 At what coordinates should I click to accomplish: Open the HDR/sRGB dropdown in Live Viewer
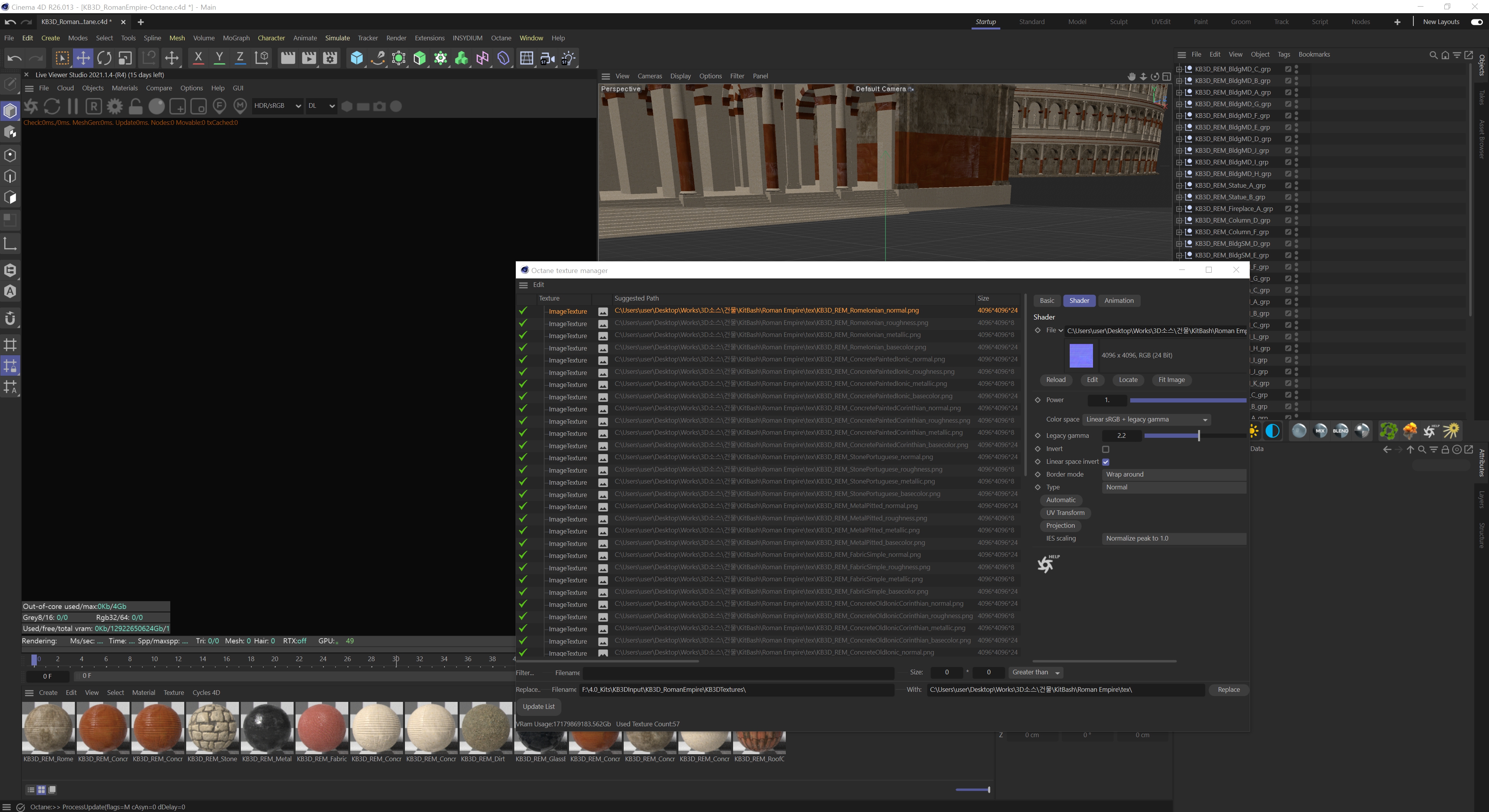(277, 106)
